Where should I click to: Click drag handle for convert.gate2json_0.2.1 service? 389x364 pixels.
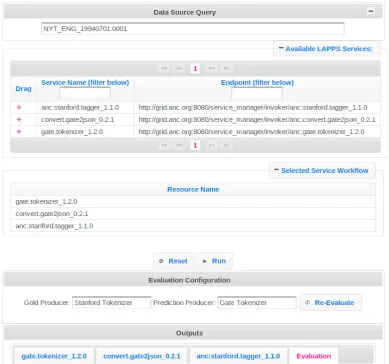point(19,119)
